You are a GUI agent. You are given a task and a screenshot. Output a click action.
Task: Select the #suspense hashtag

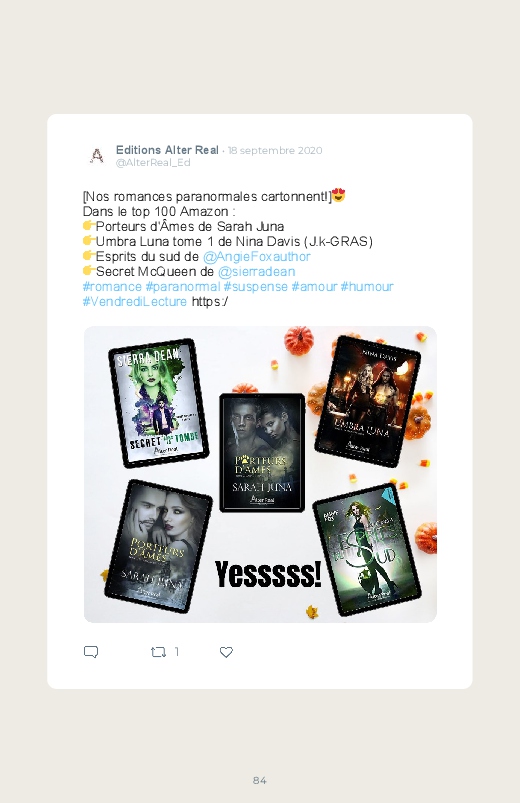(256, 286)
